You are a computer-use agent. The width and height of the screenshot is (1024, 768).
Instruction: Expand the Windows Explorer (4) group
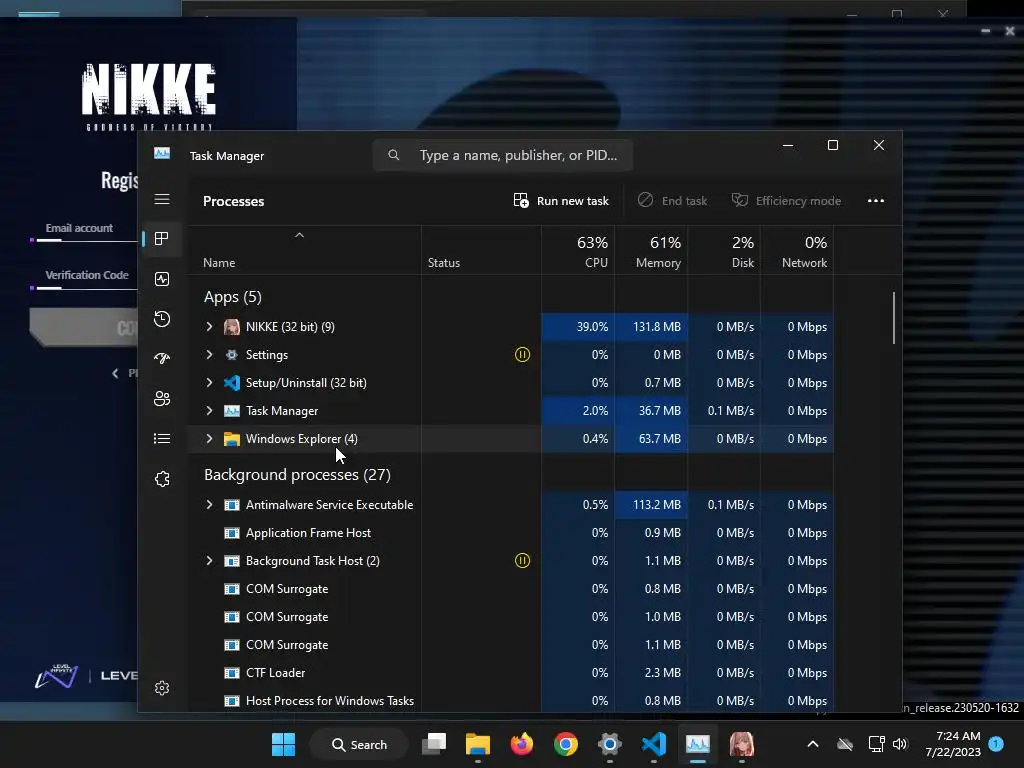[x=209, y=439]
